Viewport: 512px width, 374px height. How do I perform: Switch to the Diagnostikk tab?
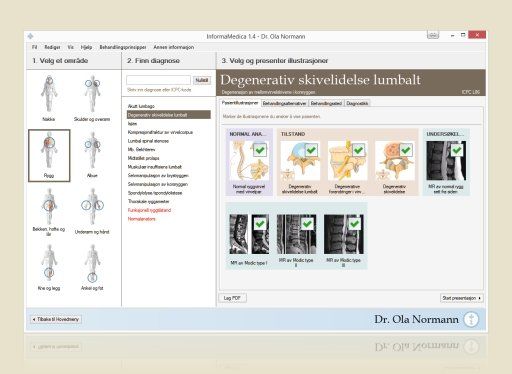tap(357, 103)
